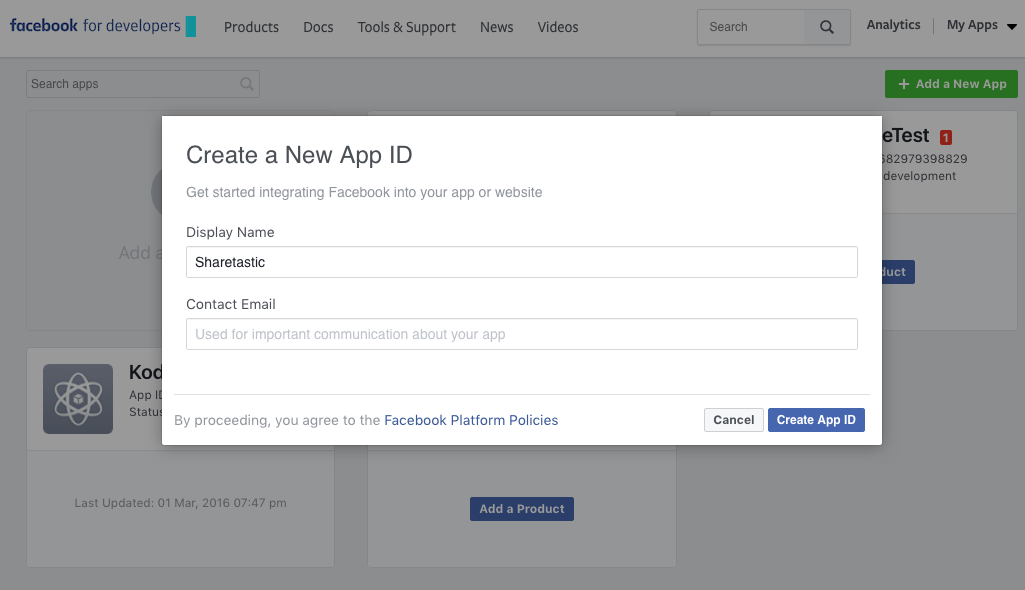Open Analytics
This screenshot has height=590, width=1025.
pos(893,24)
